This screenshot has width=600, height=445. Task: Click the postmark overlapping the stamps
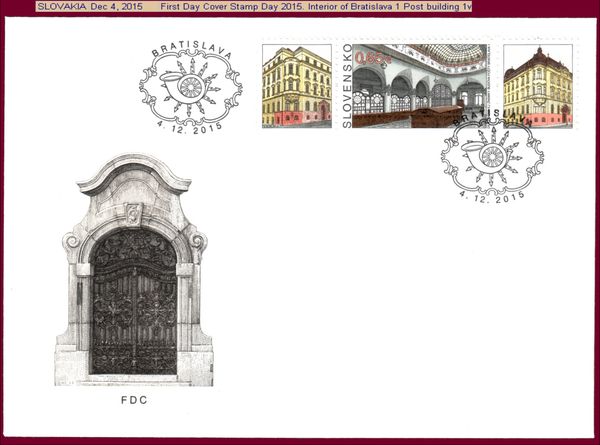point(492,156)
